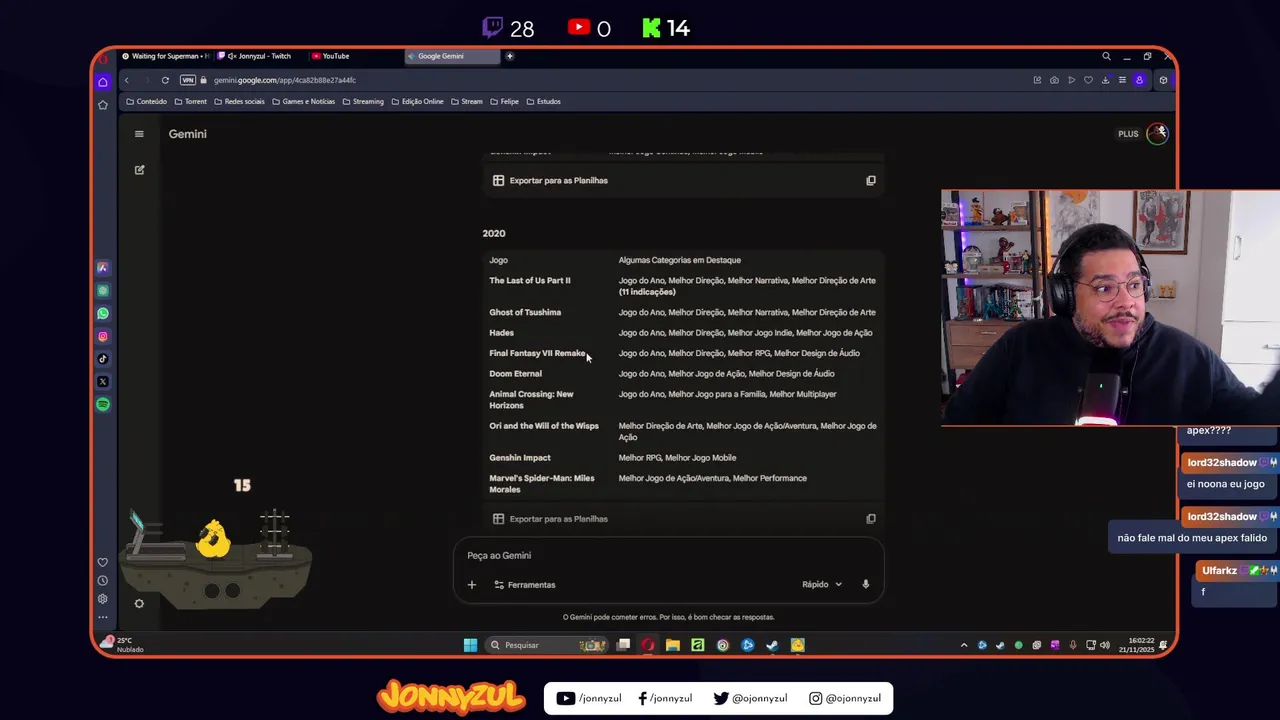Screen dimensions: 1280x720
Task: Open the Gemini hamburger main menu
Action: 139,134
